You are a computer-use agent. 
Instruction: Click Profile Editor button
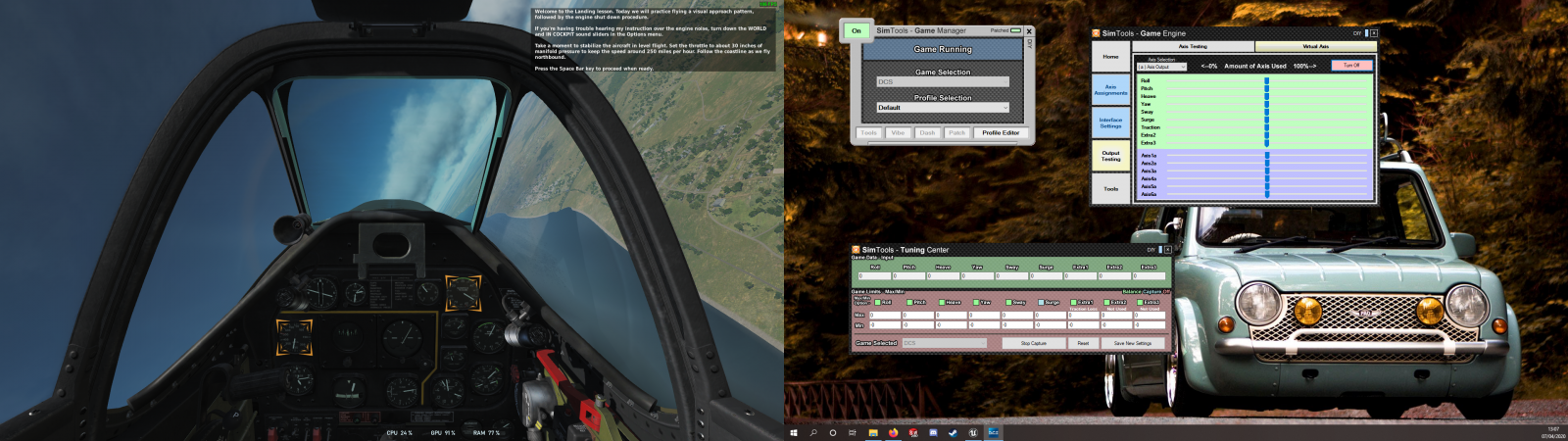click(1001, 132)
